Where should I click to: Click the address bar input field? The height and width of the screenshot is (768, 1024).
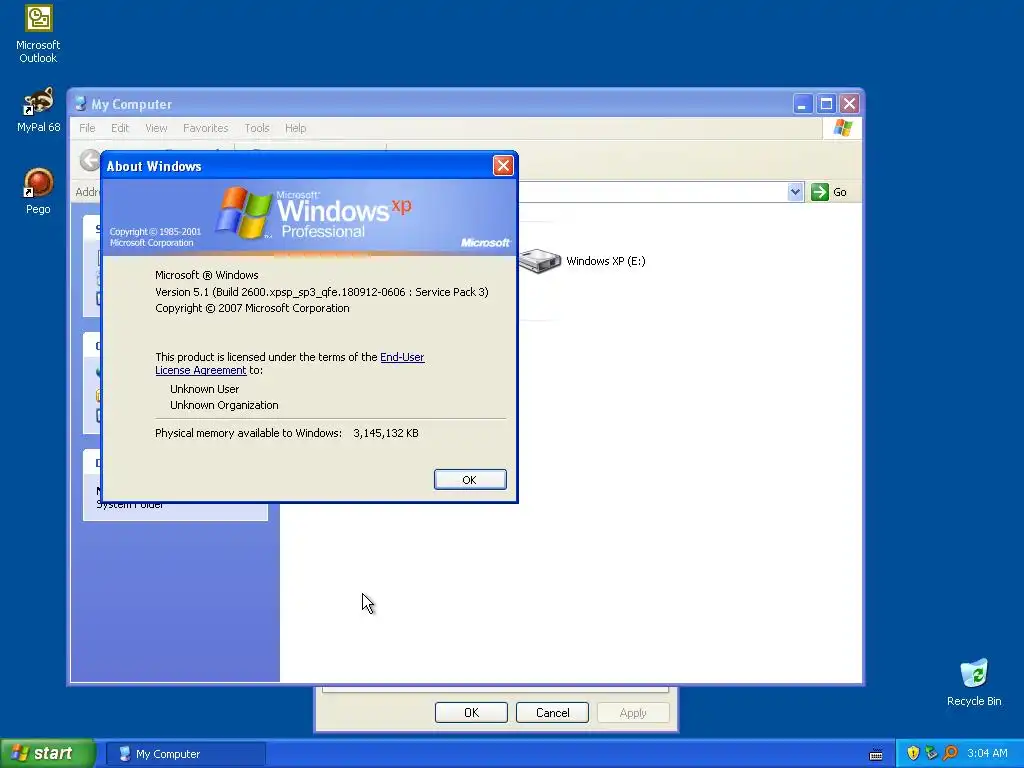[652, 192]
